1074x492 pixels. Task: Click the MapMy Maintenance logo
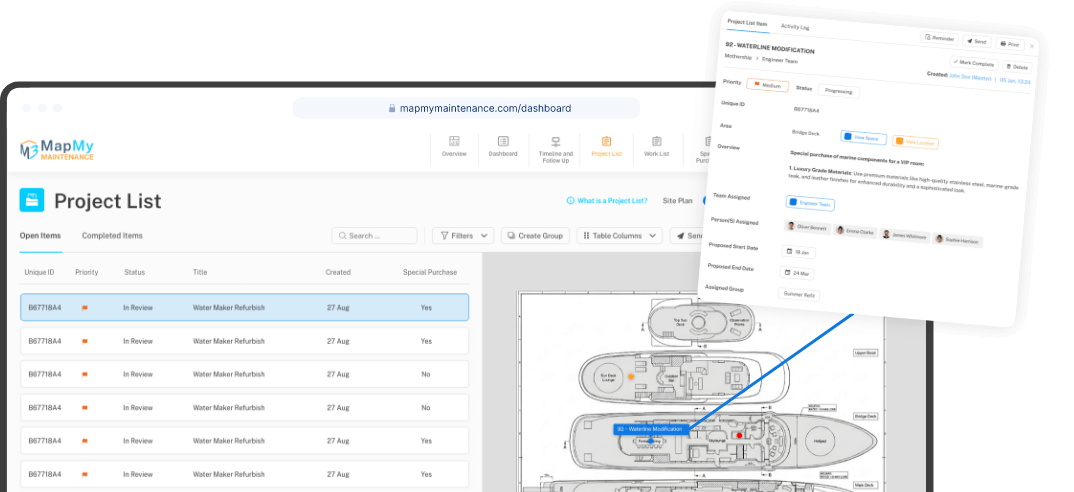click(x=57, y=150)
